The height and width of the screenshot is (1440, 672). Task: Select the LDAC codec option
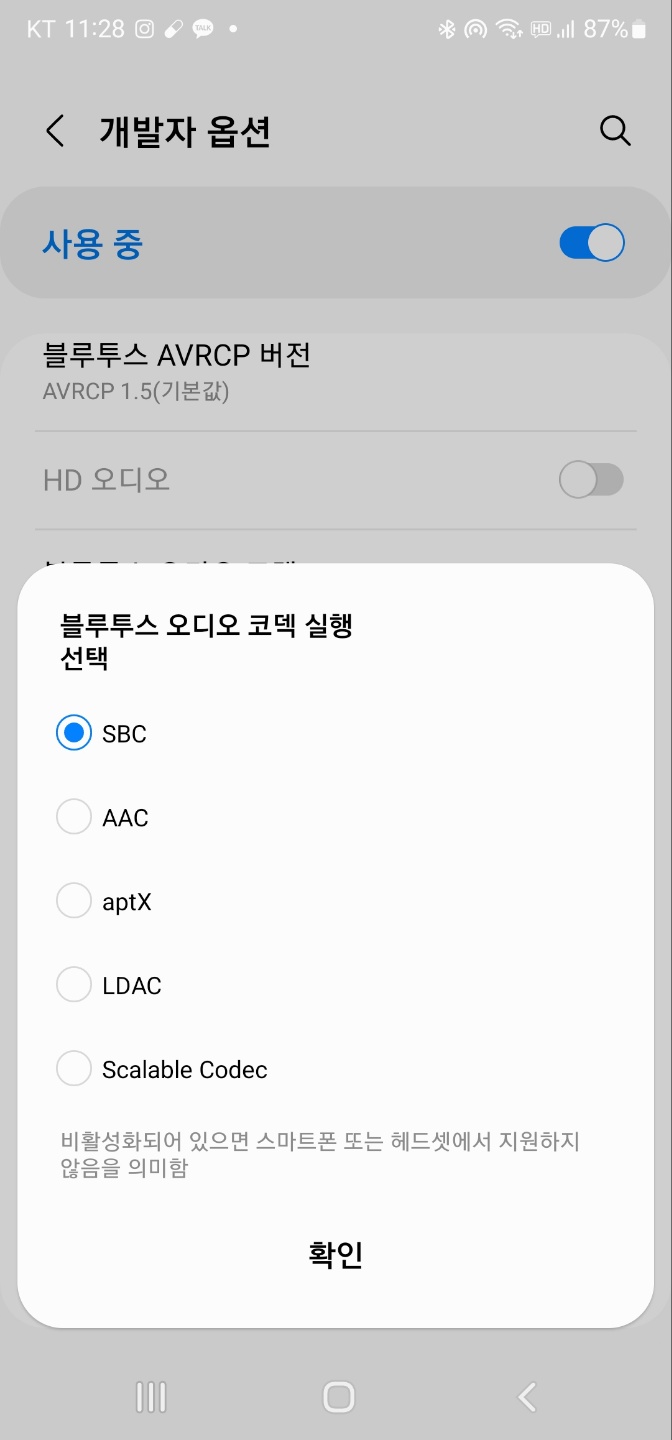coord(74,986)
